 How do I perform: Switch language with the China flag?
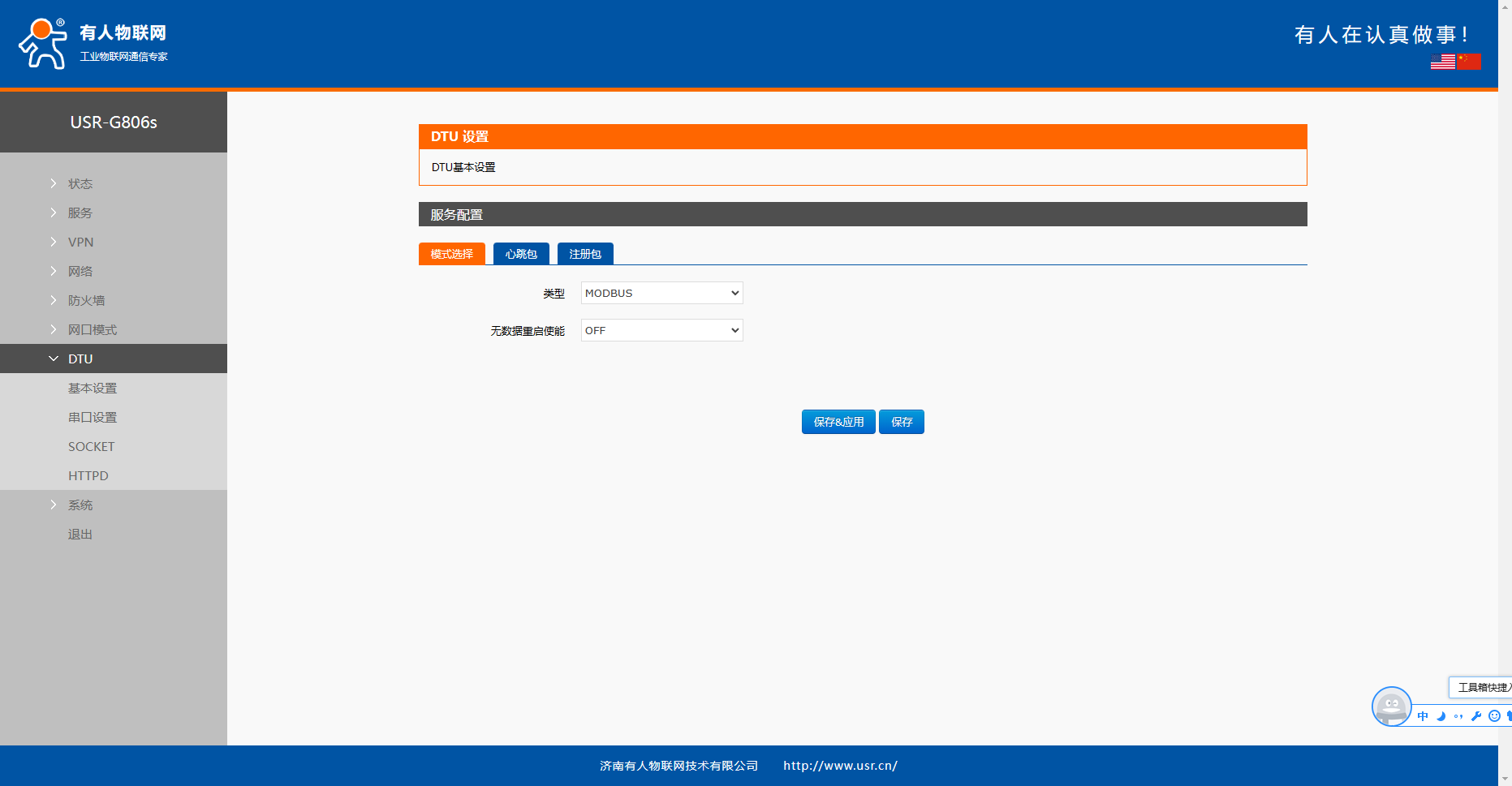tap(1469, 62)
